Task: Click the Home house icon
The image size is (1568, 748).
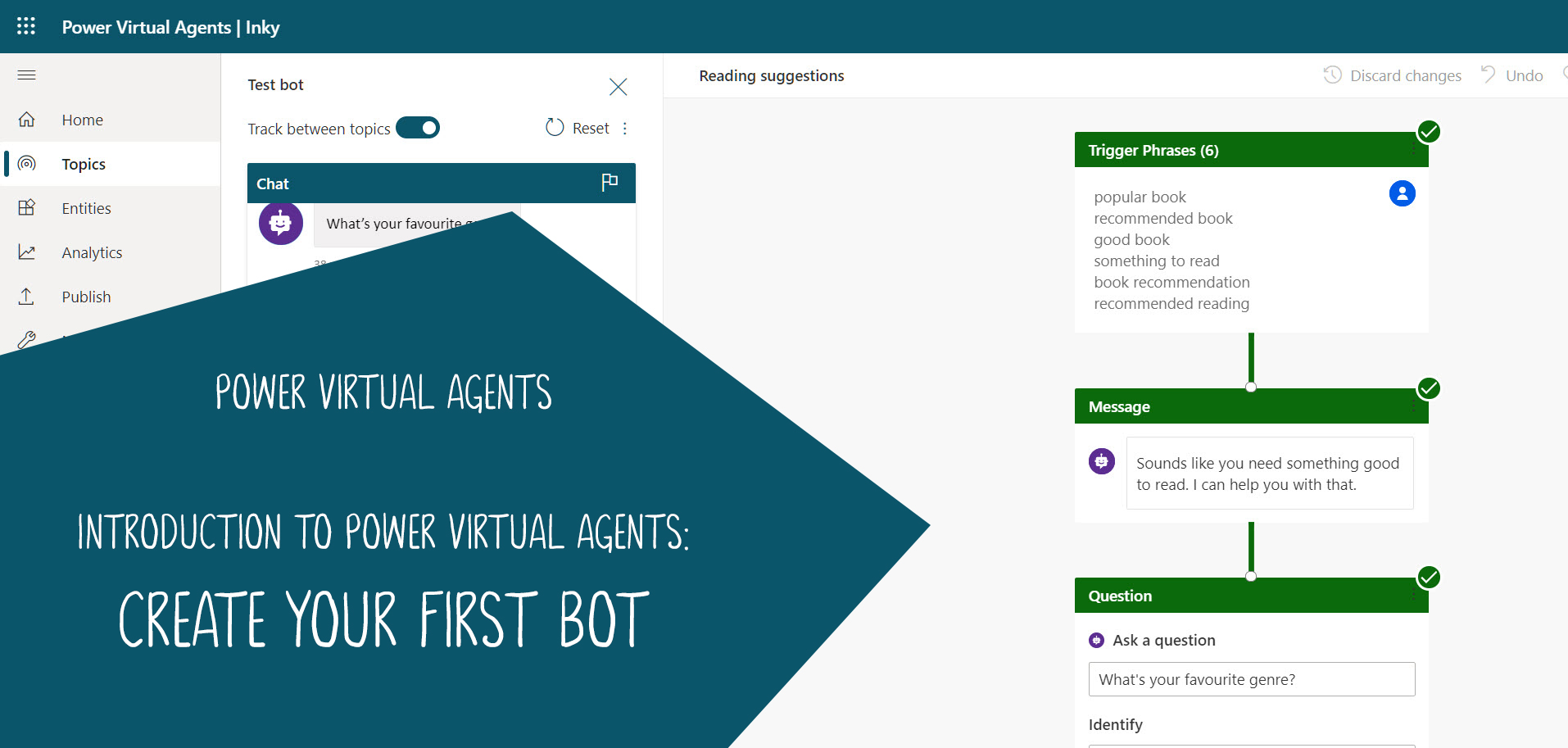Action: tap(26, 120)
